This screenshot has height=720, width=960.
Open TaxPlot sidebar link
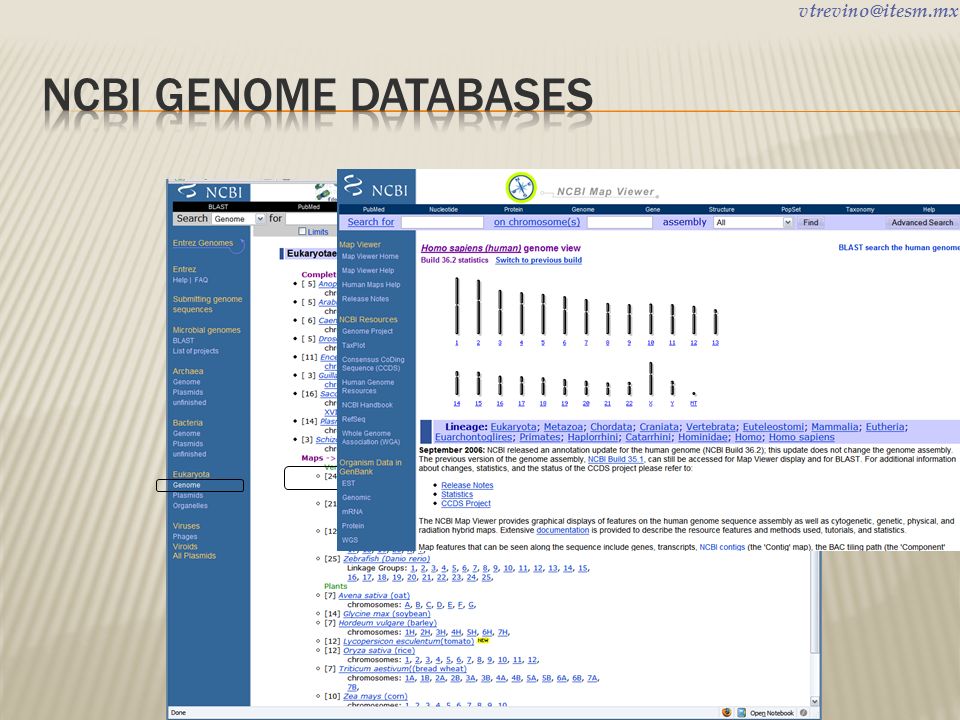353,345
